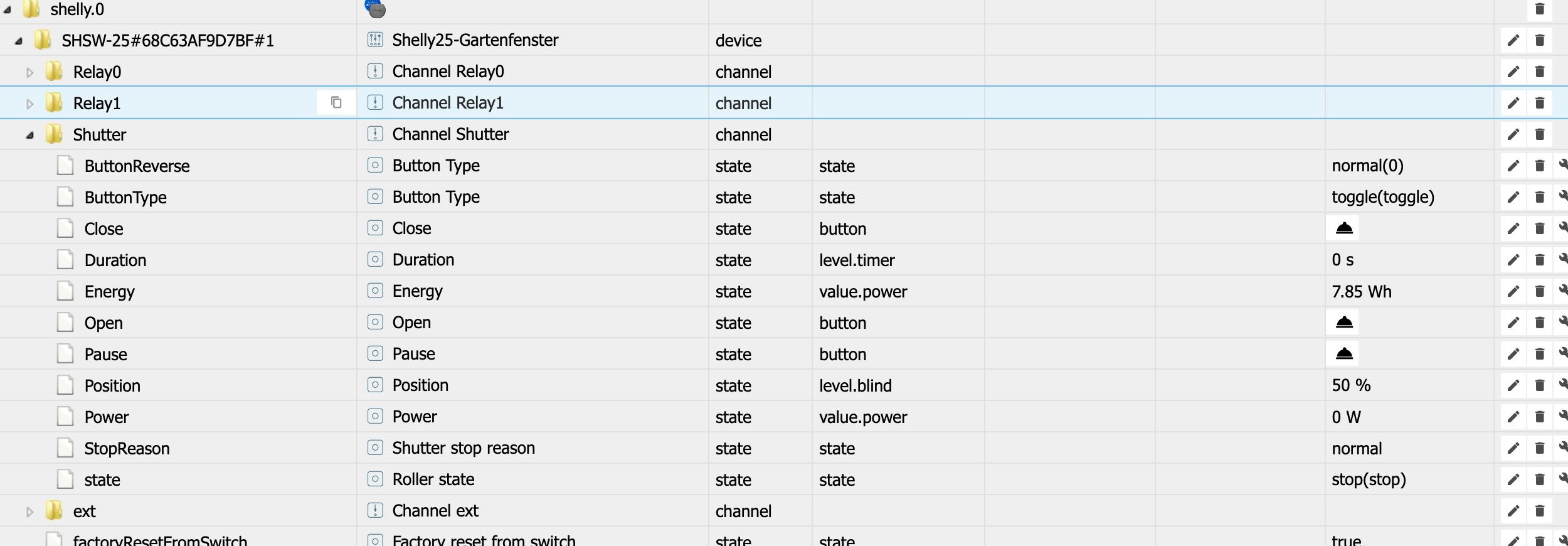Collapse the SHSW-25 device node
1568x546 pixels.
(18, 41)
